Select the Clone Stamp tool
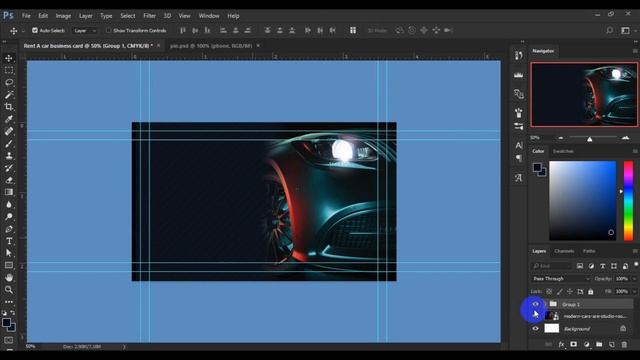The width and height of the screenshot is (640, 360). click(9, 156)
